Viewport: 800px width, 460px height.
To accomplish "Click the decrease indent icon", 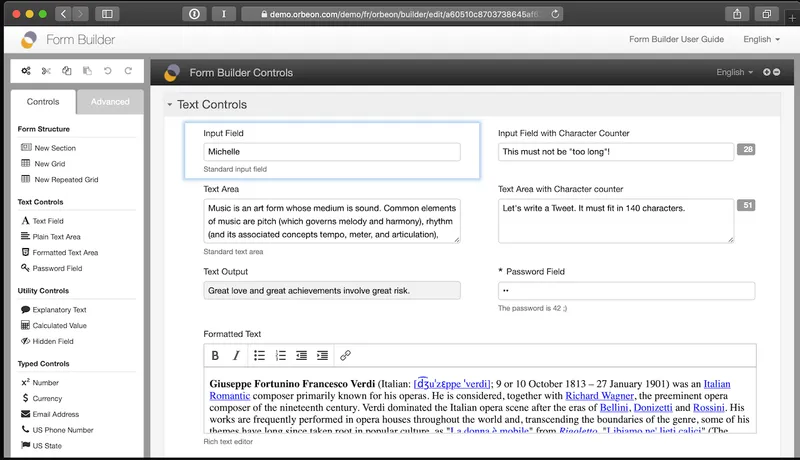I will pos(302,355).
